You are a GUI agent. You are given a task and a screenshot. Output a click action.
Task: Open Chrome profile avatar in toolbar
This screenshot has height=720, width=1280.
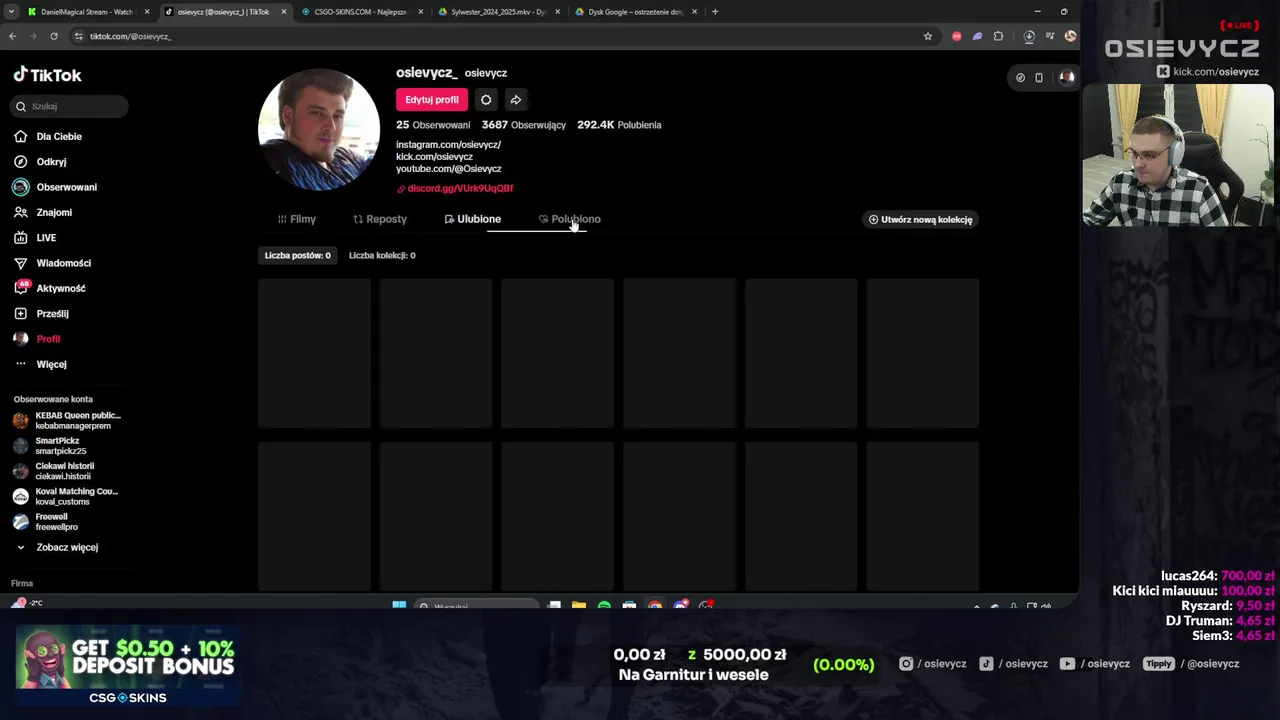[1070, 36]
